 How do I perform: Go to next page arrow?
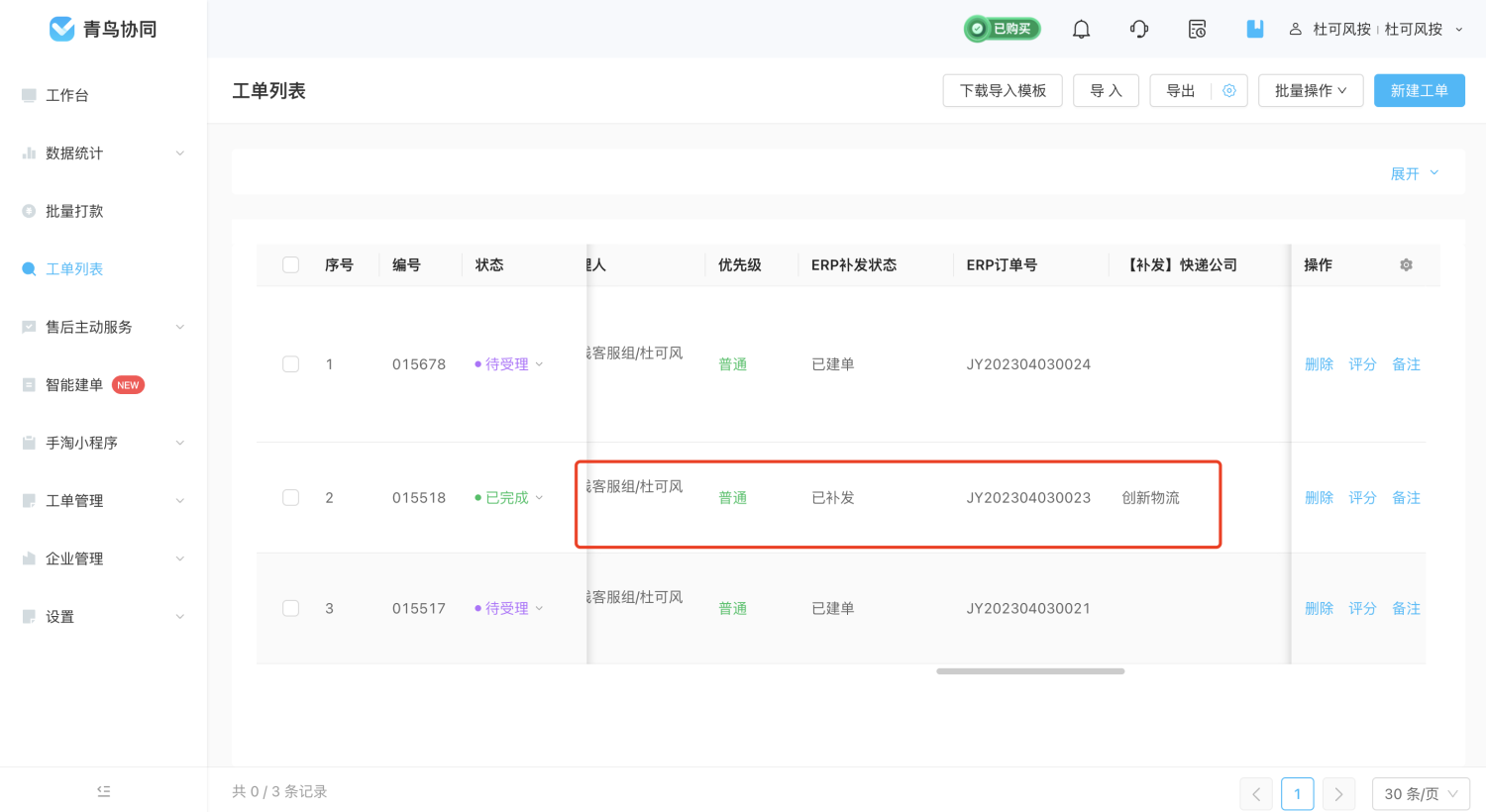pos(1338,793)
